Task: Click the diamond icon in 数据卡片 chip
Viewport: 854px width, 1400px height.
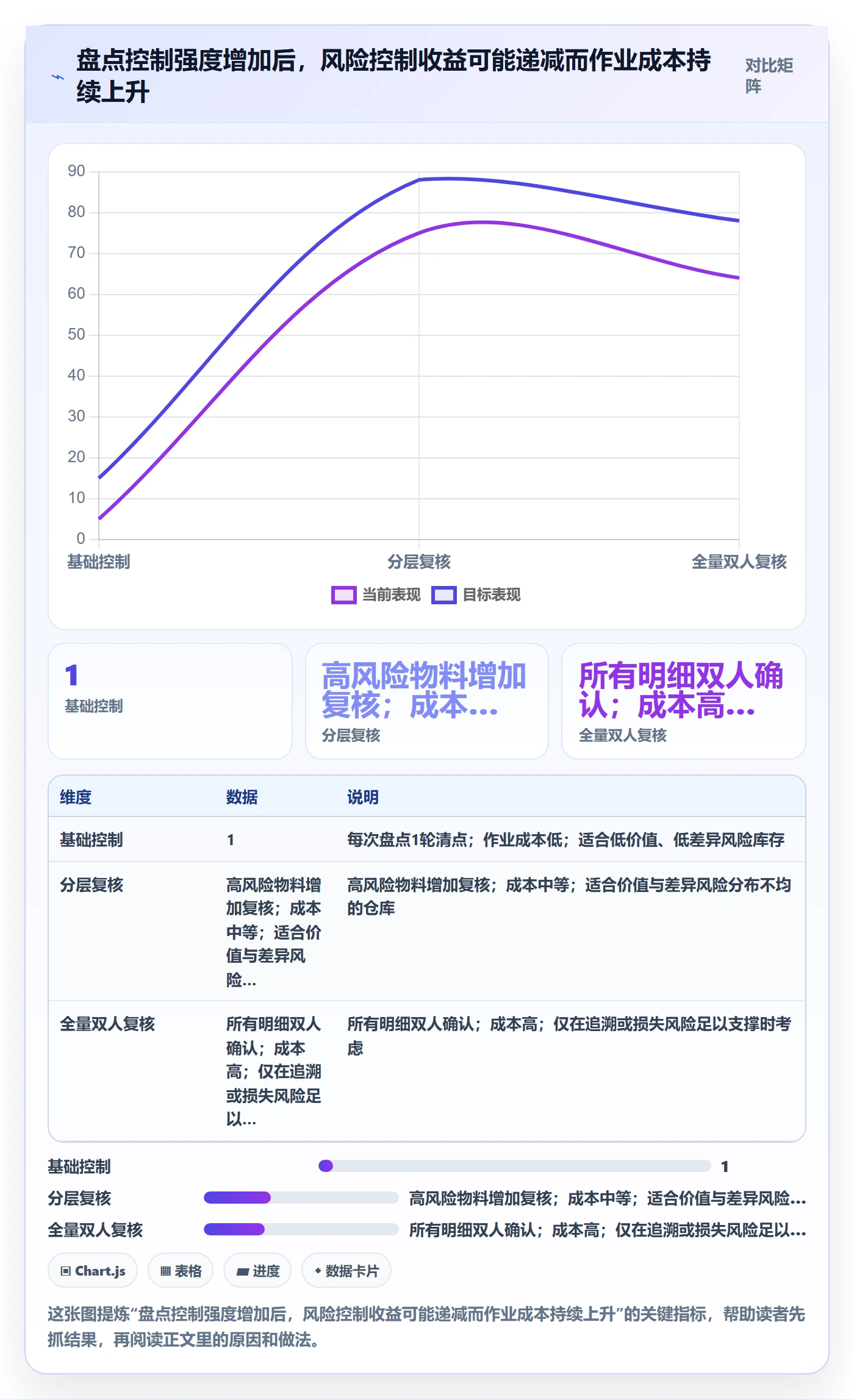Action: pos(318,1271)
